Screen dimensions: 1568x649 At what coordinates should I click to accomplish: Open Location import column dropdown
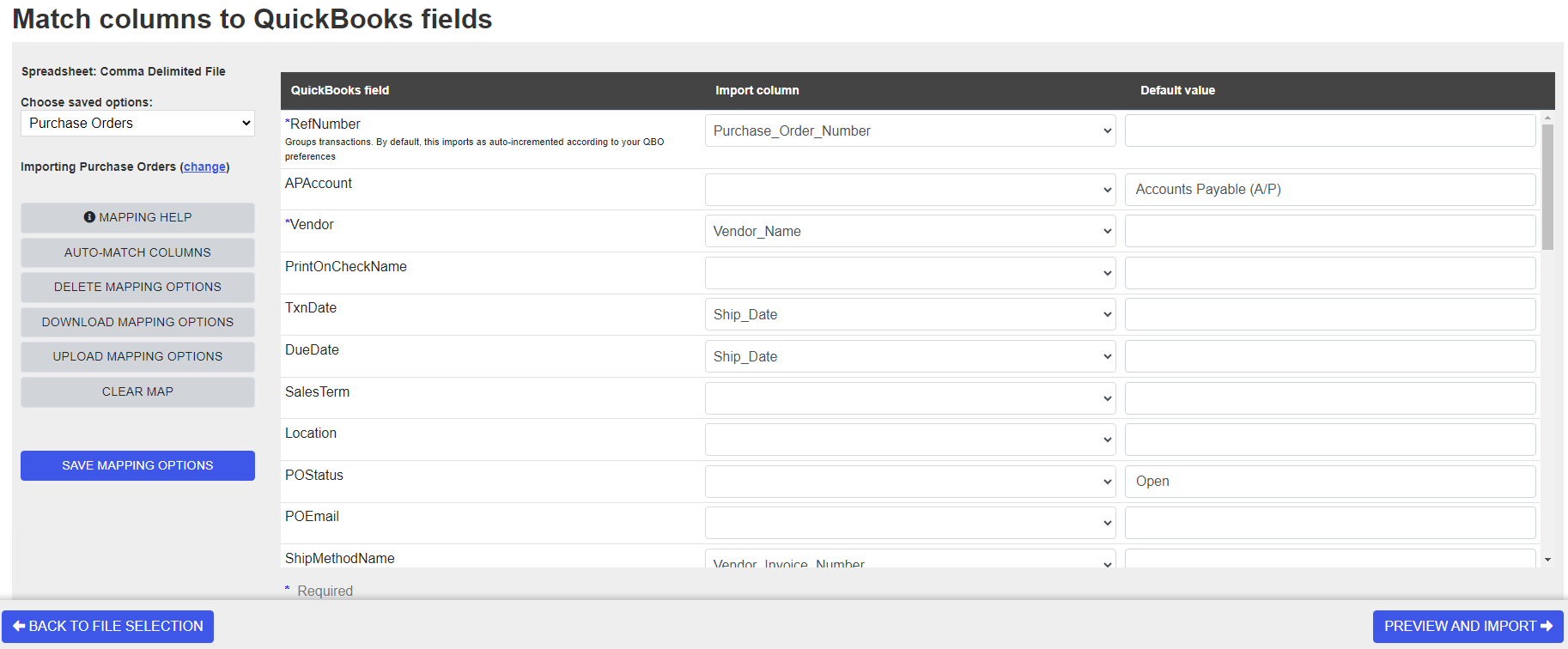910,440
